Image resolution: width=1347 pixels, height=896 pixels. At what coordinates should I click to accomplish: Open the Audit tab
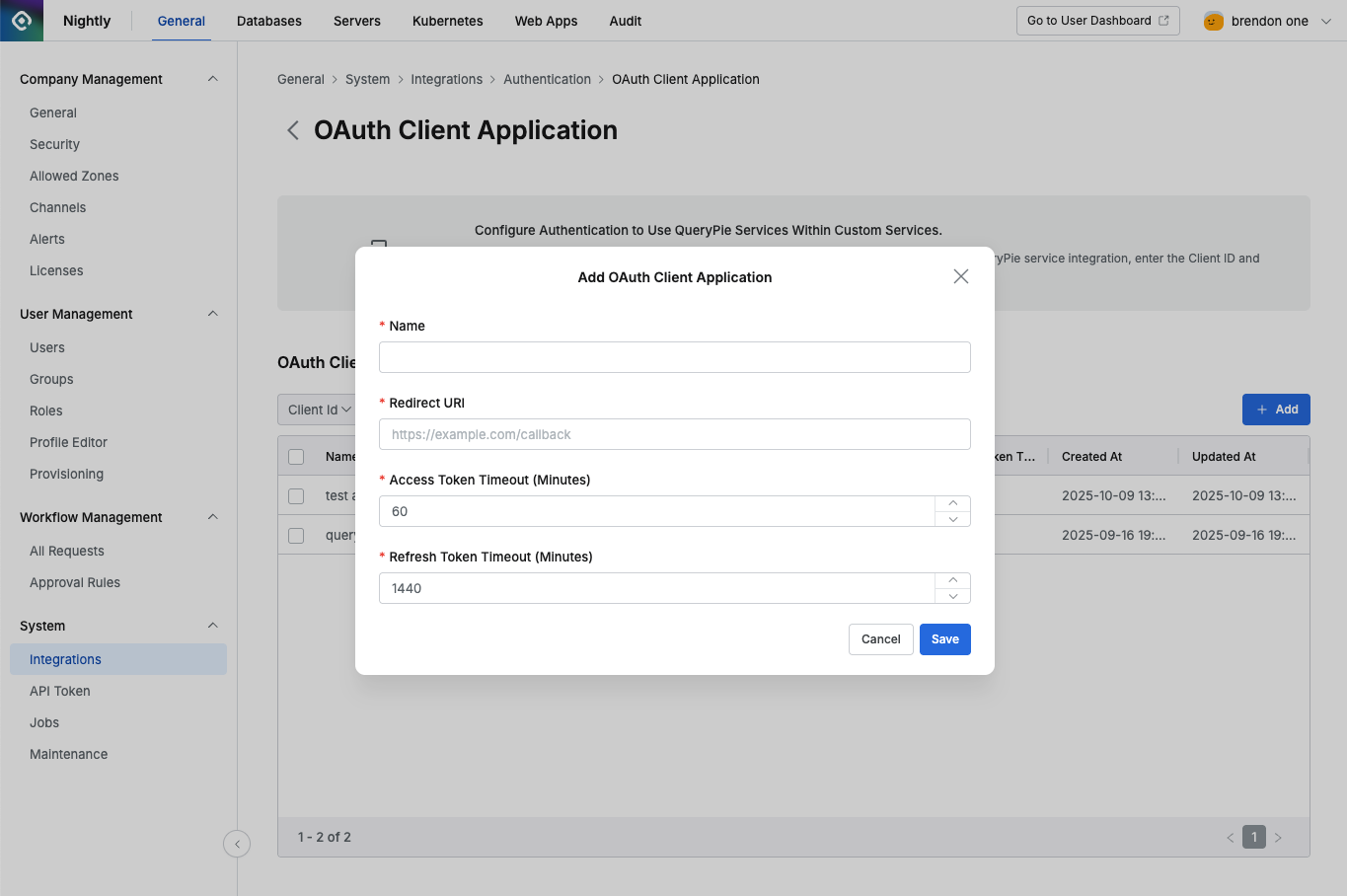pos(625,20)
